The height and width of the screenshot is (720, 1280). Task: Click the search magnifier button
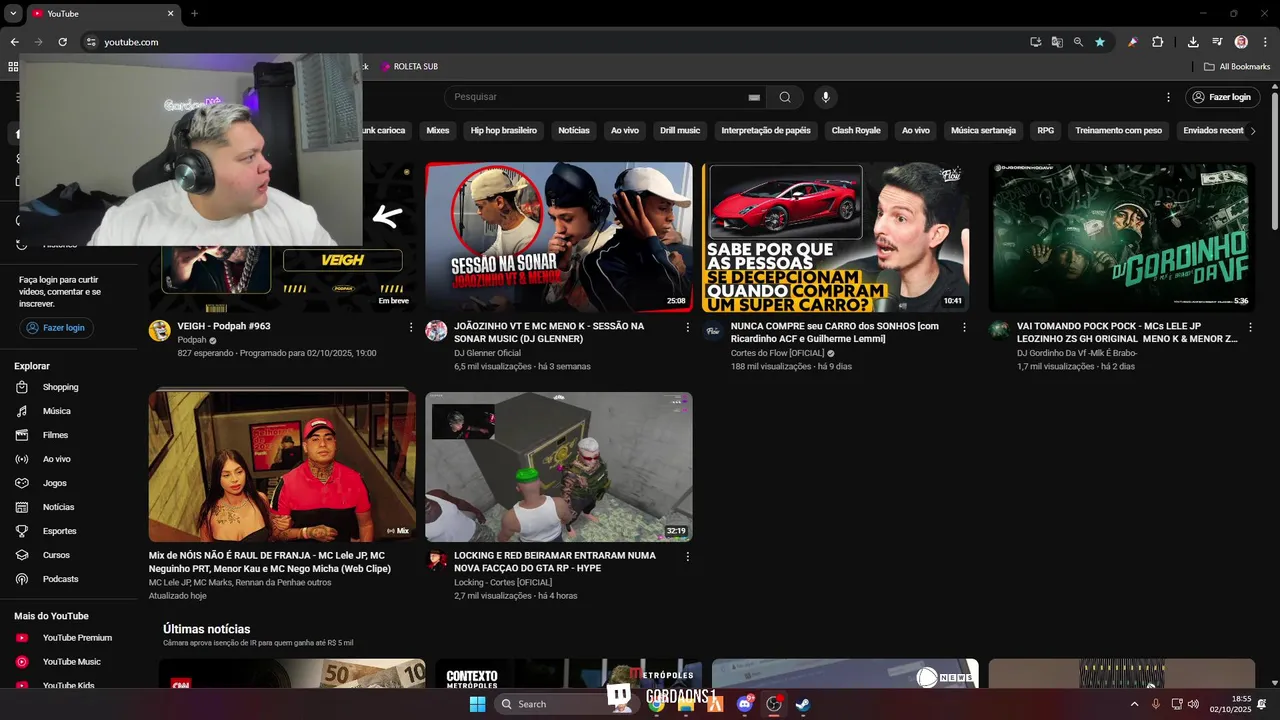pos(785,97)
